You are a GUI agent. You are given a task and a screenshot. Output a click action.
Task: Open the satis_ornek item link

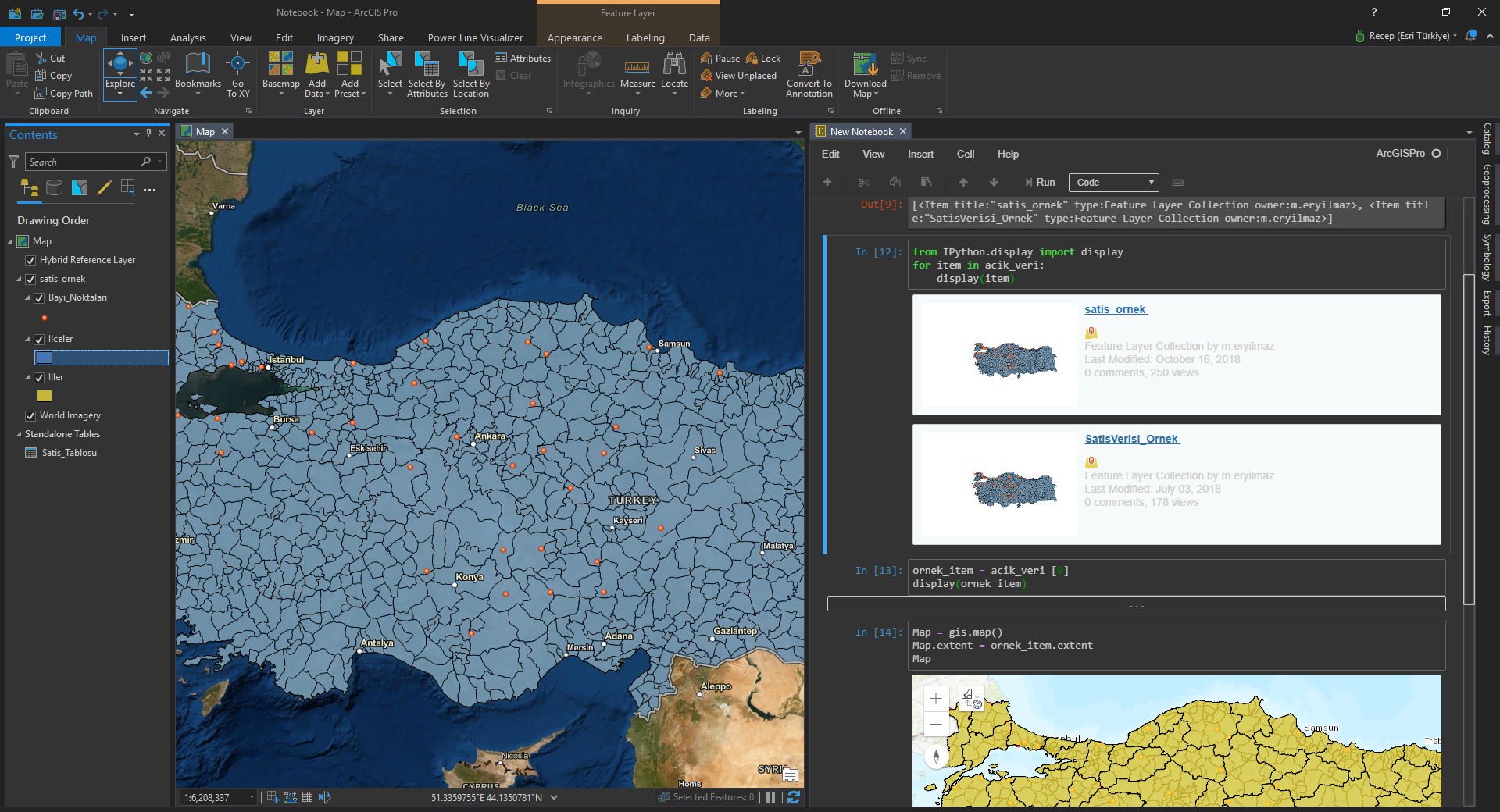coord(1116,309)
